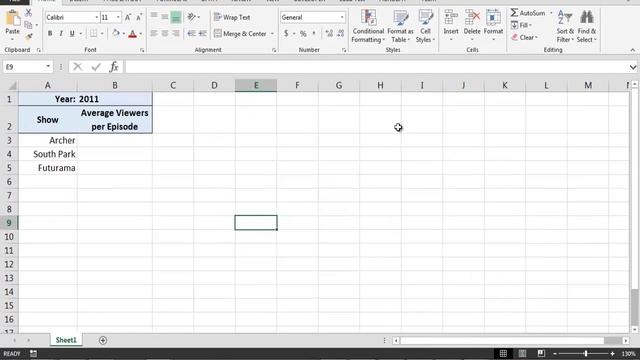This screenshot has width=640, height=360.
Task: Click the Paste clipboard icon
Action: point(13,18)
